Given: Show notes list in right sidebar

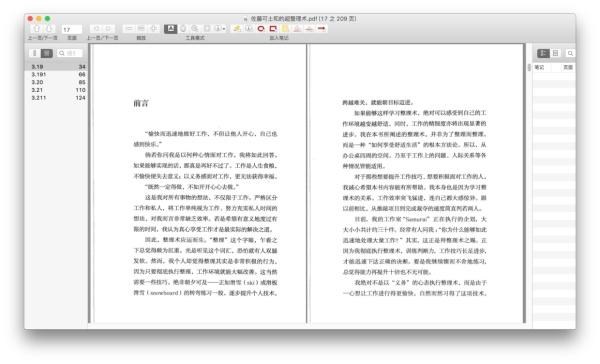Looking at the screenshot, I should (x=543, y=53).
